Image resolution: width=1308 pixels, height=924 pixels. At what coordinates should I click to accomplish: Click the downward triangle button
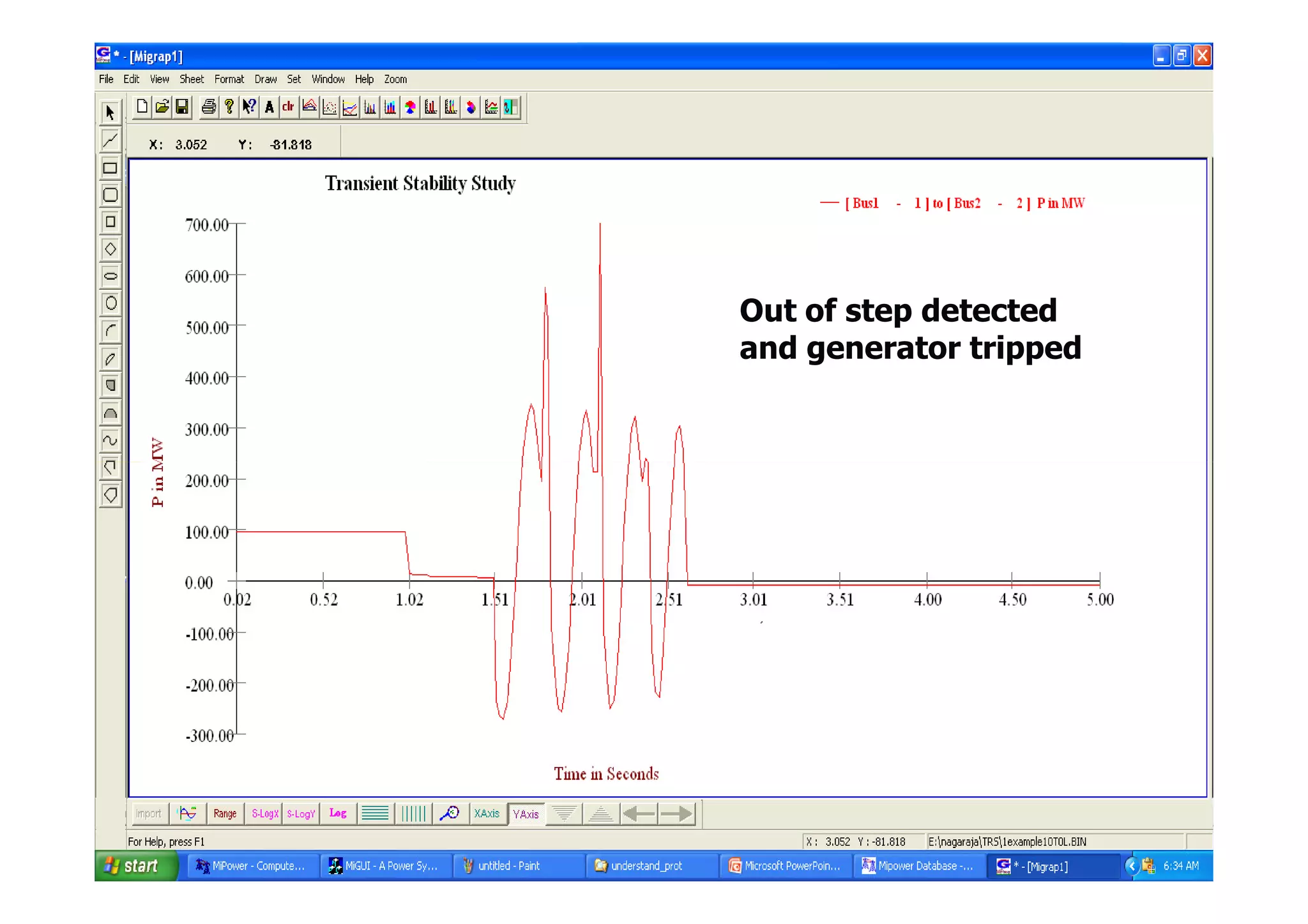(563, 814)
